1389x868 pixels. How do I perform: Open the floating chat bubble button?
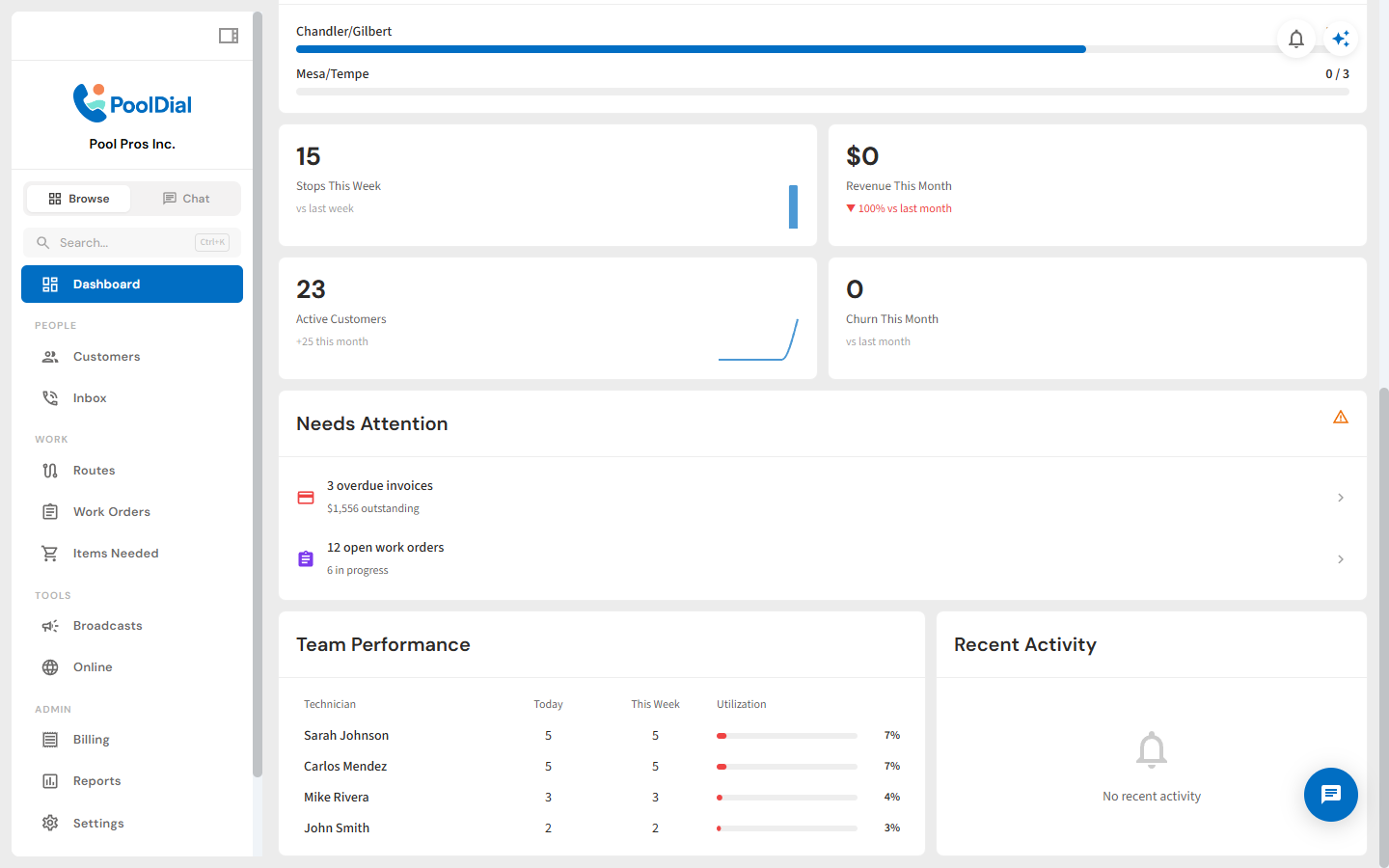click(x=1331, y=795)
